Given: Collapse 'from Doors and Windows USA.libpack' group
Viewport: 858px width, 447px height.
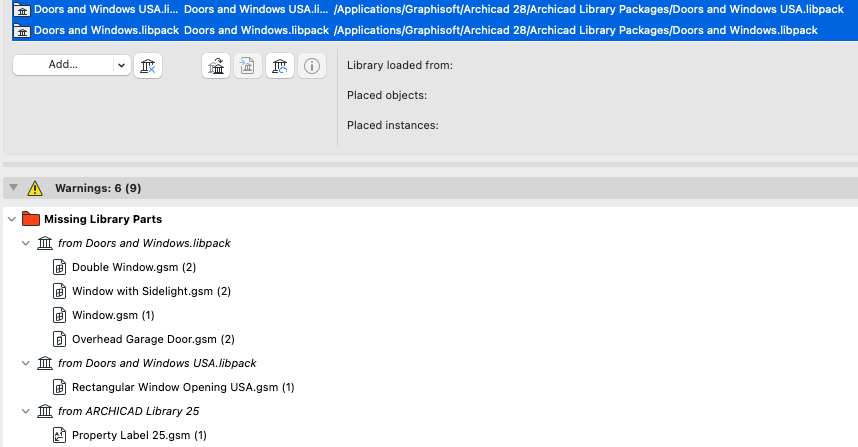Looking at the screenshot, I should click(x=26, y=363).
